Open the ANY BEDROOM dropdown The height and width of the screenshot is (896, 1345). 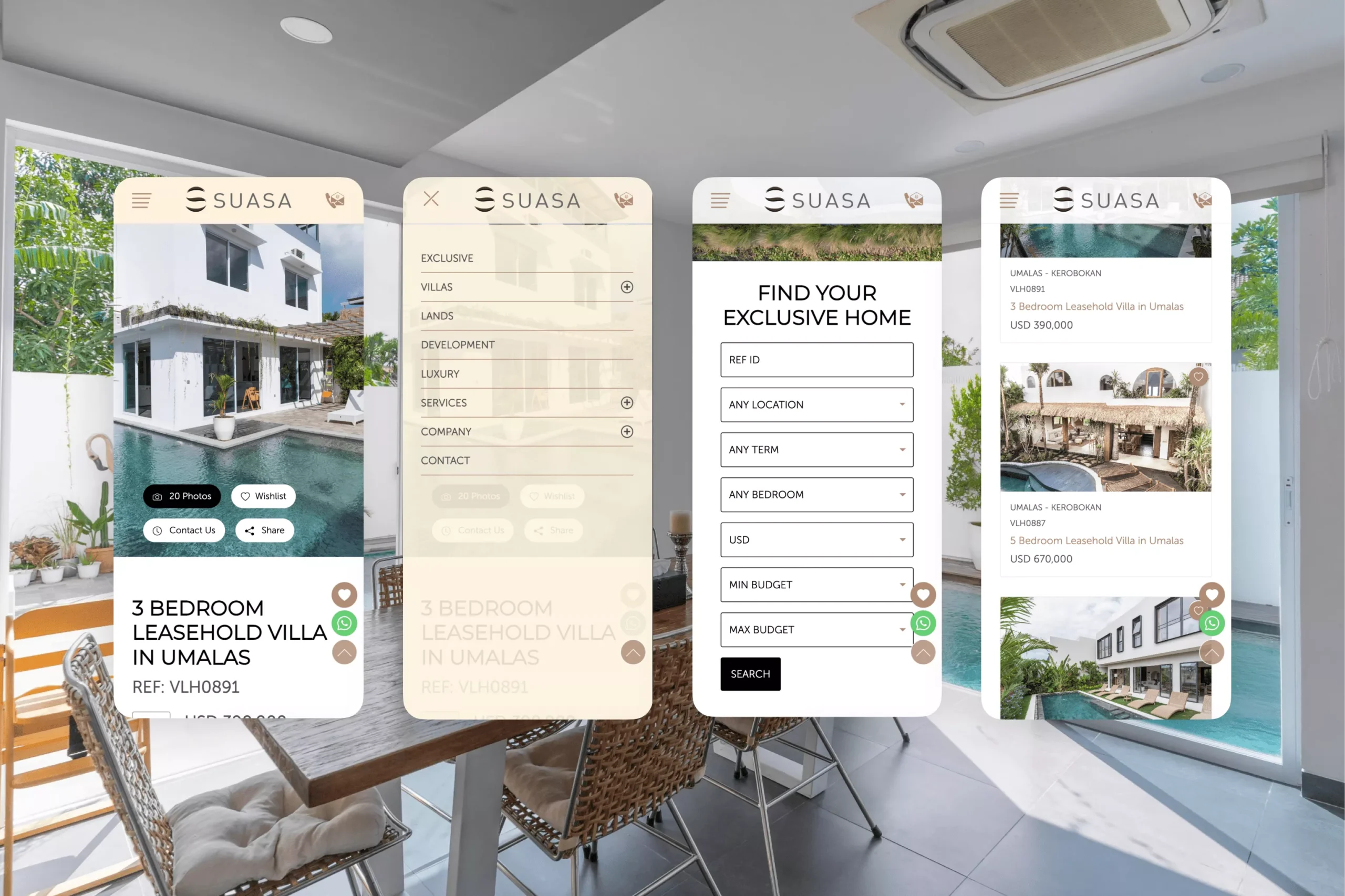(x=816, y=494)
